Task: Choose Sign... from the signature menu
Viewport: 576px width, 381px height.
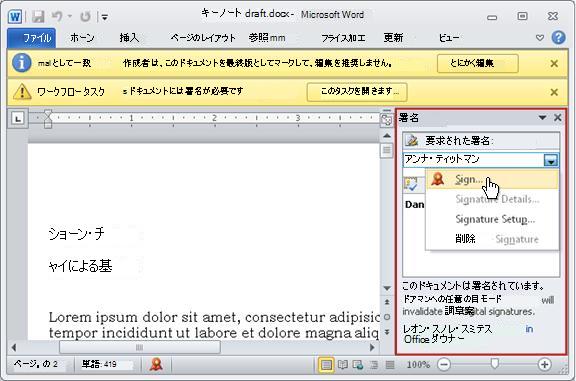Action: 493,180
